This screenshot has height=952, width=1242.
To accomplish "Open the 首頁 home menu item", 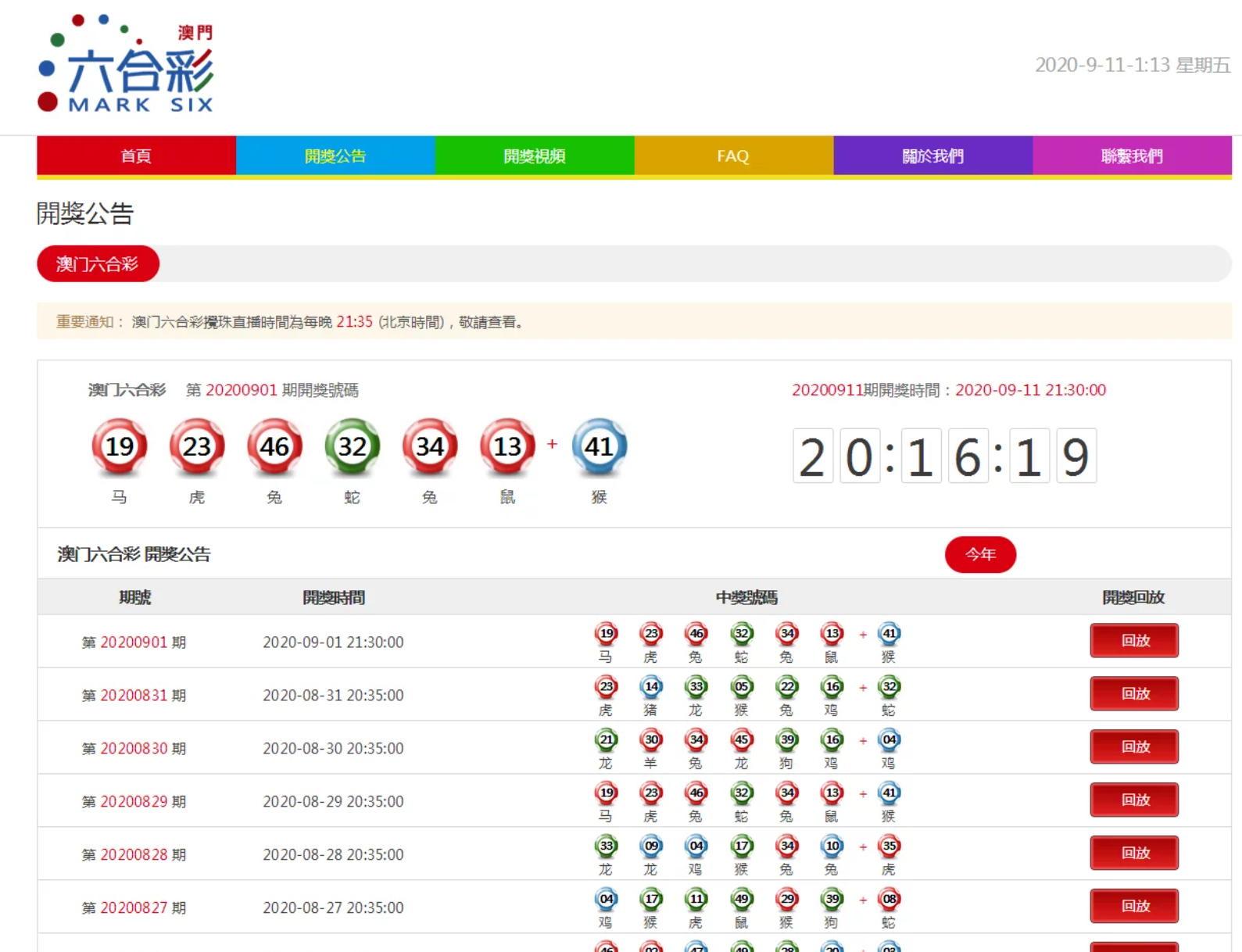I will point(136,156).
